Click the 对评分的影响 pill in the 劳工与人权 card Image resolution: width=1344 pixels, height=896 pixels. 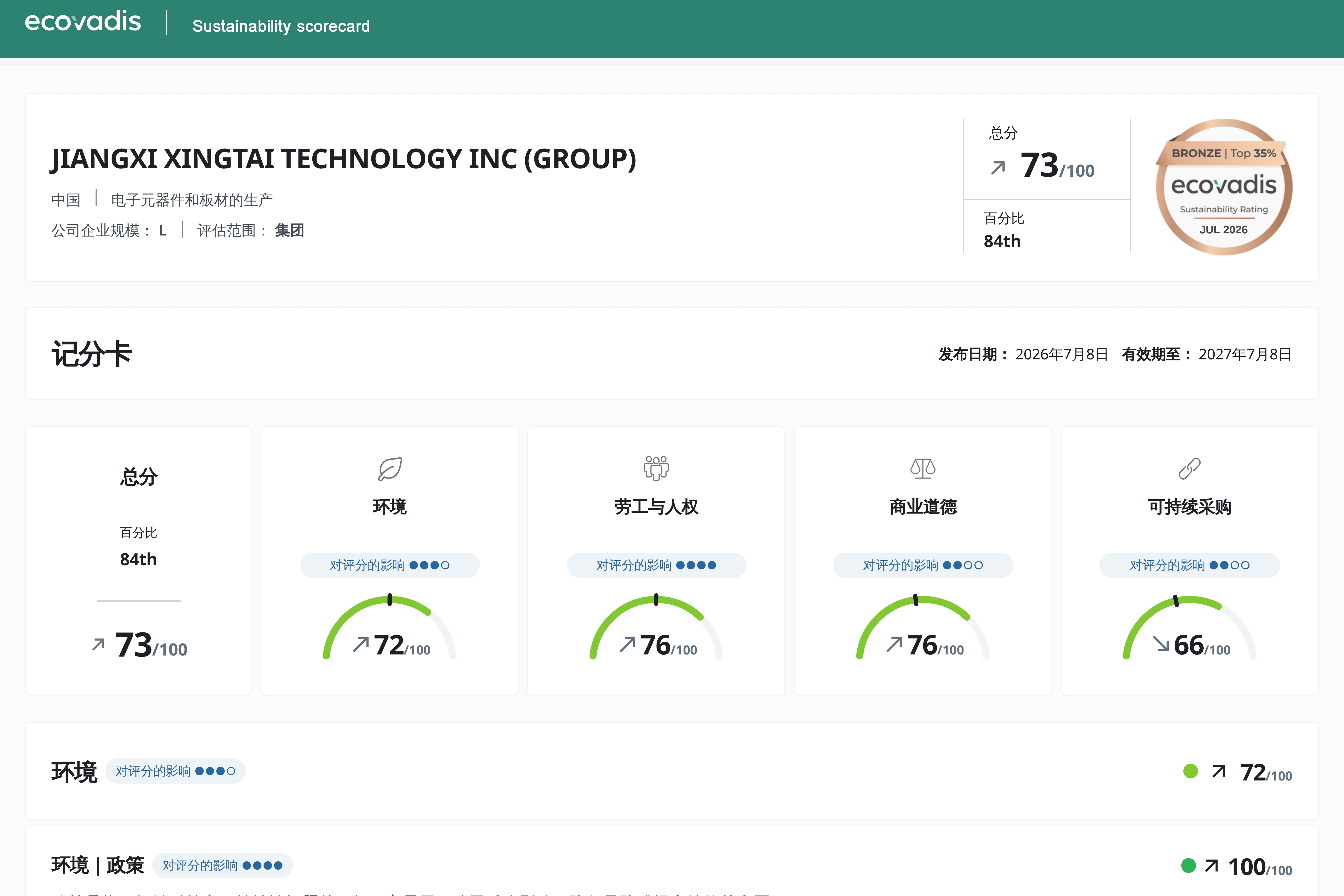tap(656, 565)
